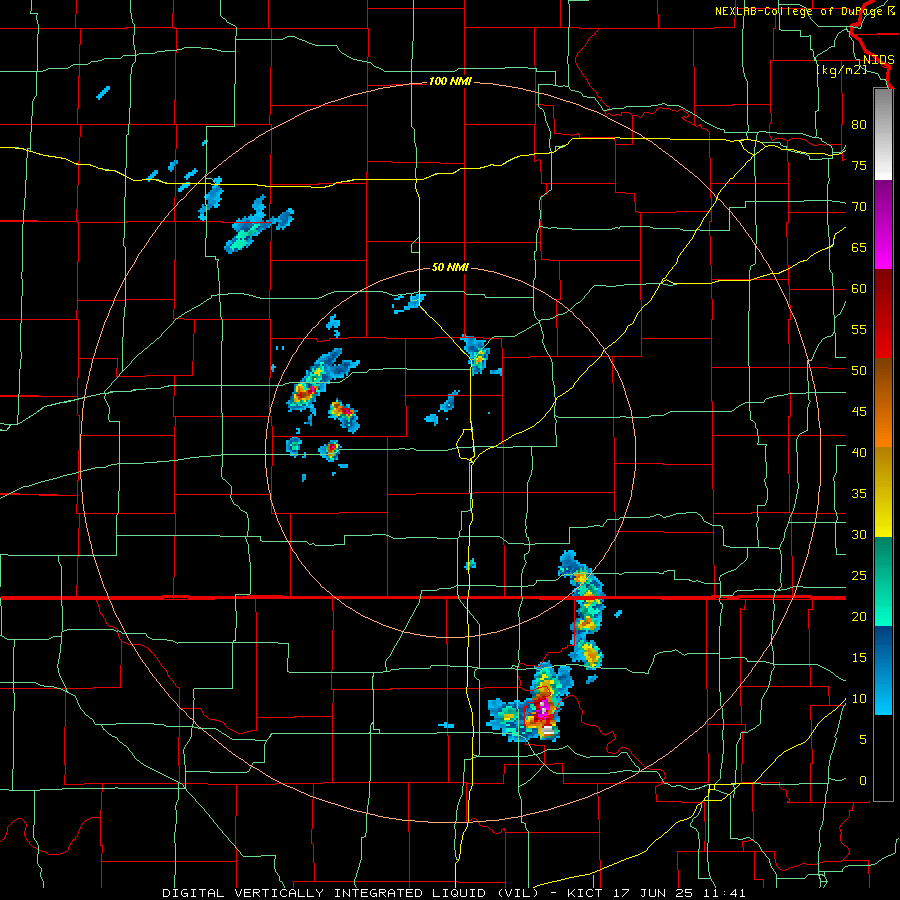Click the "50 NMI" range ring label
900x900 pixels.
pos(450,267)
